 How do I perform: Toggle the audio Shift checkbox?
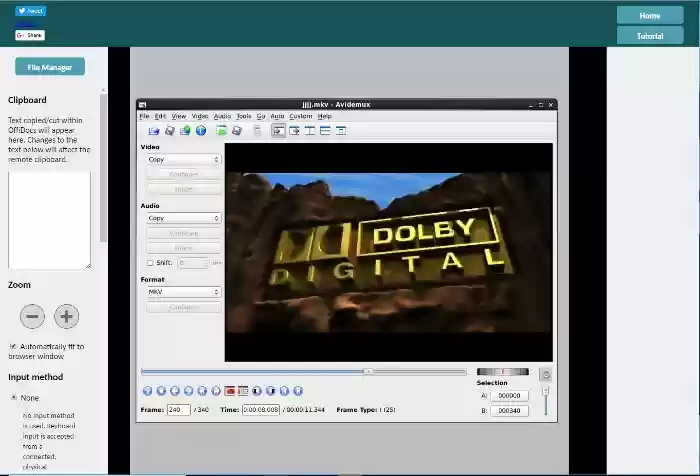[150, 263]
